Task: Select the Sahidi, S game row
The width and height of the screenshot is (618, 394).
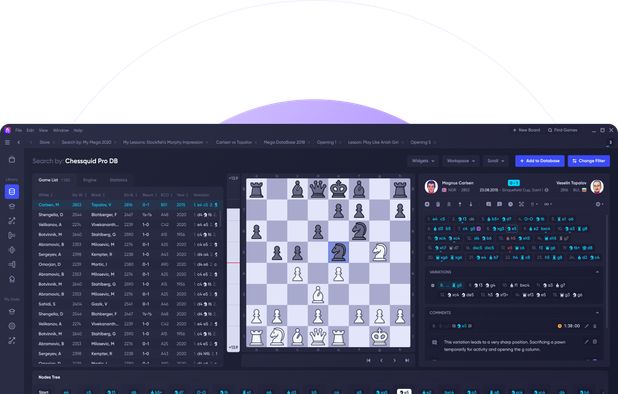Action: coord(128,304)
